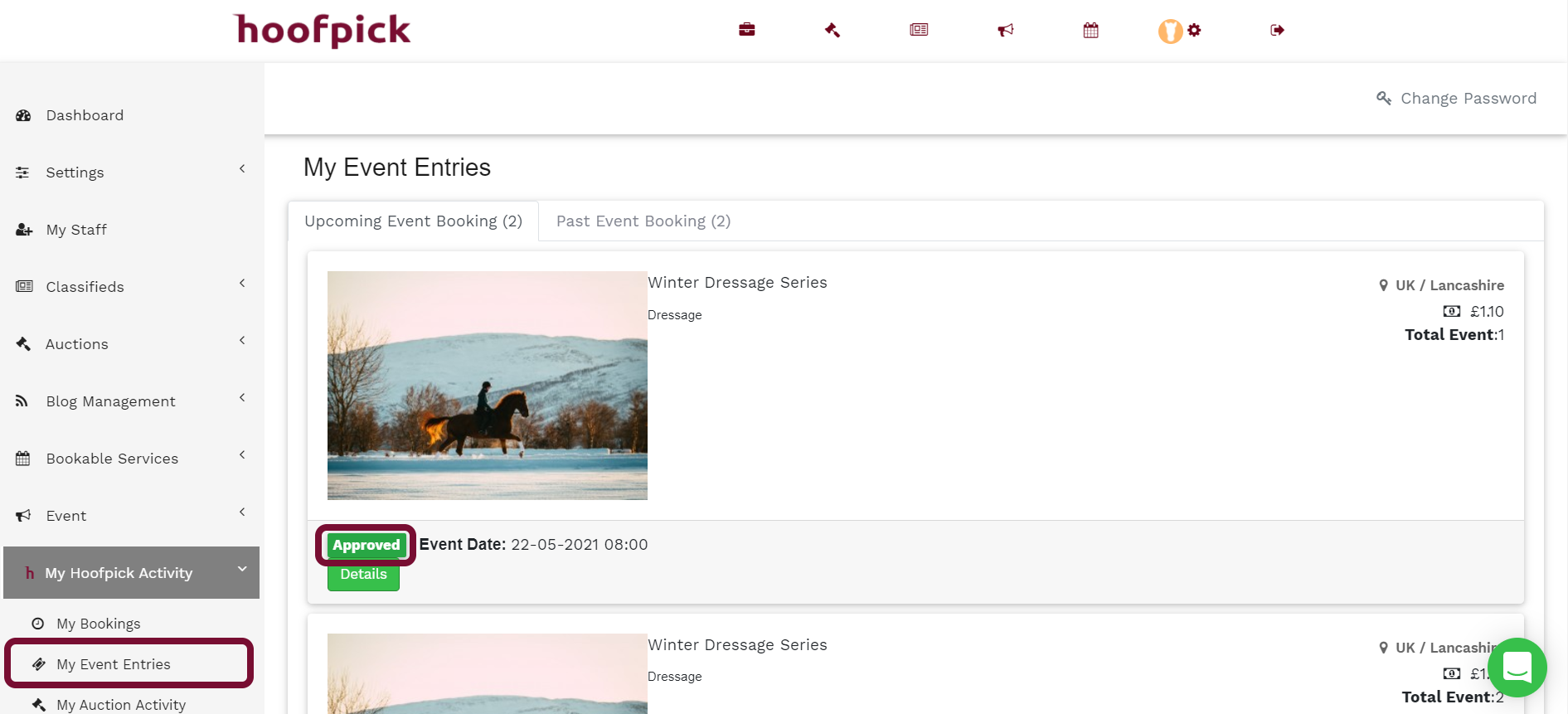Screen dimensions: 1568x714
Task: Click the briefcase icon in top navigation
Action: (x=746, y=30)
